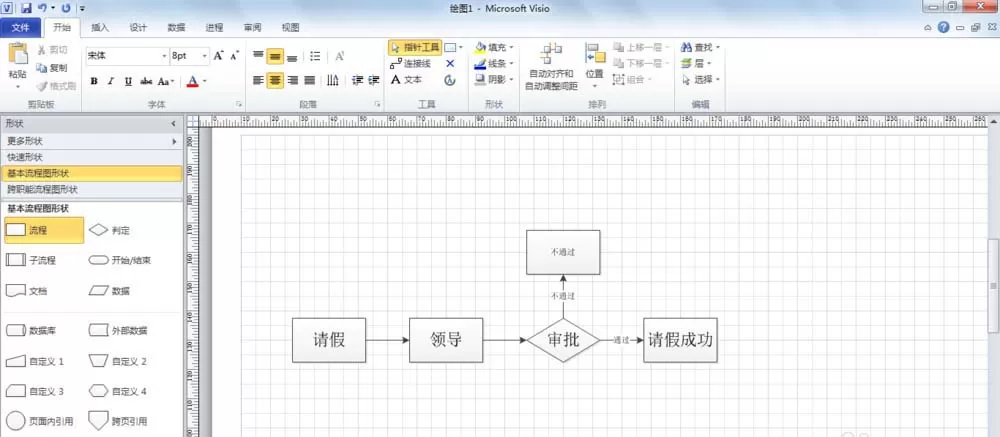Click 自动对齐和自动调整间距 button

coord(552,66)
